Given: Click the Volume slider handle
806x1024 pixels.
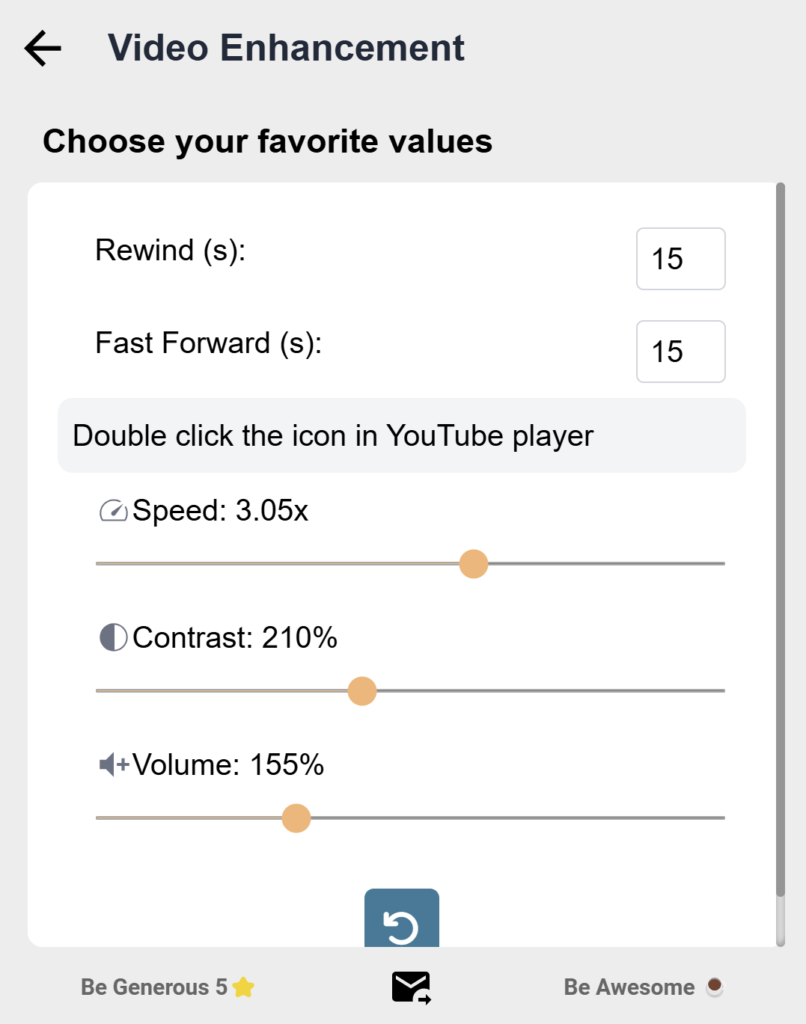Looking at the screenshot, I should coord(296,818).
